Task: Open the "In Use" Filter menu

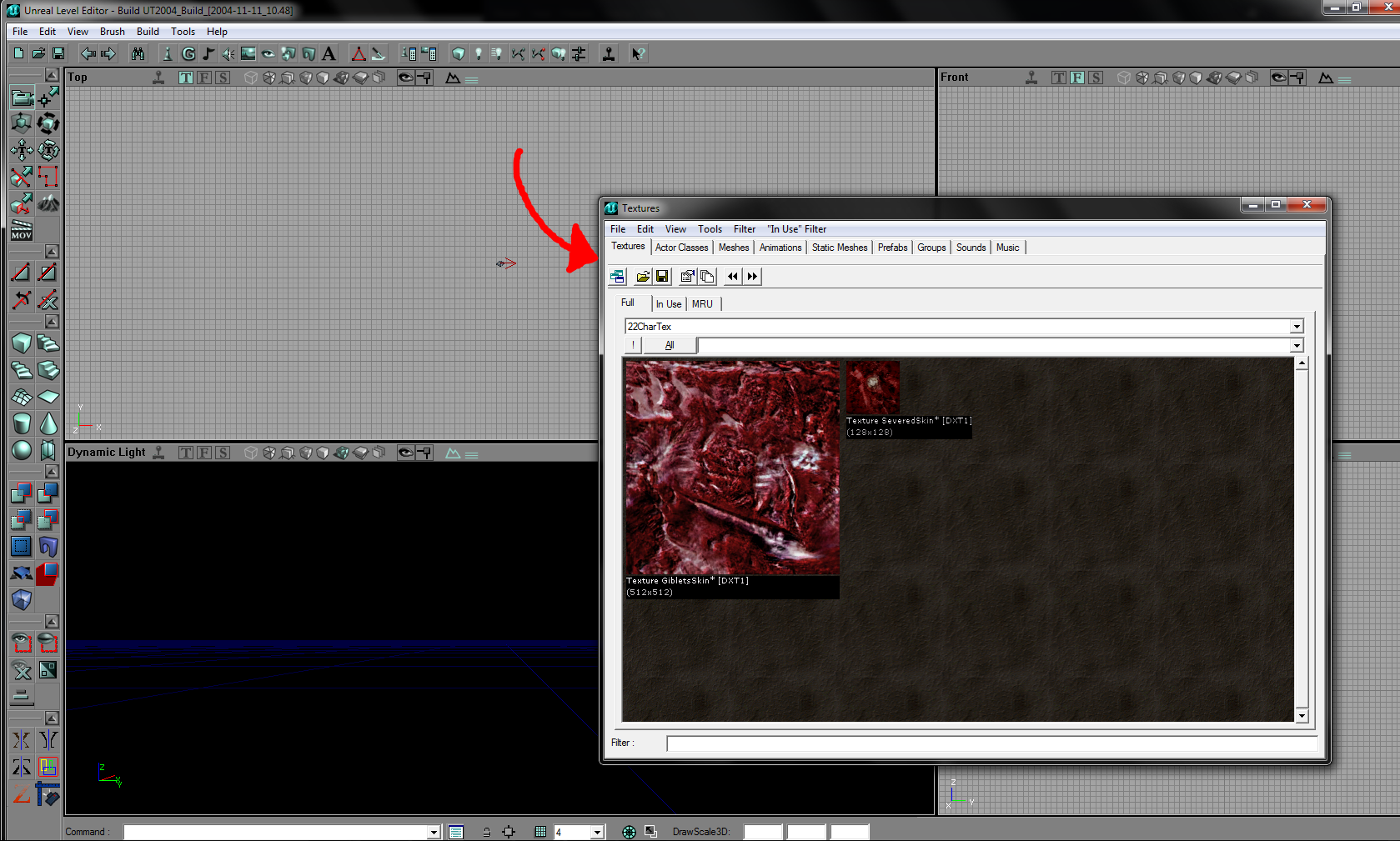Action: pos(797,229)
